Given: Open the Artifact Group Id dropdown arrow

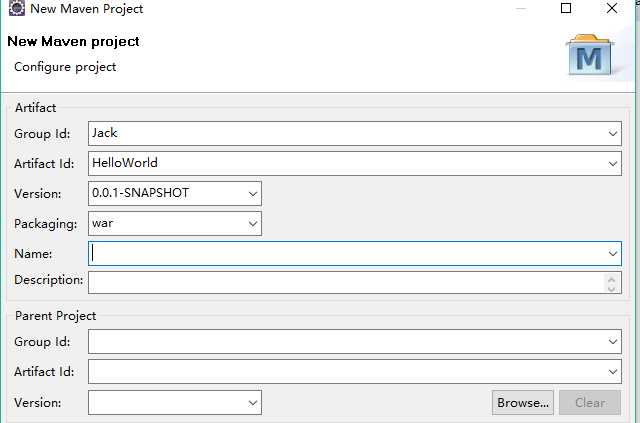Looking at the screenshot, I should [x=613, y=134].
